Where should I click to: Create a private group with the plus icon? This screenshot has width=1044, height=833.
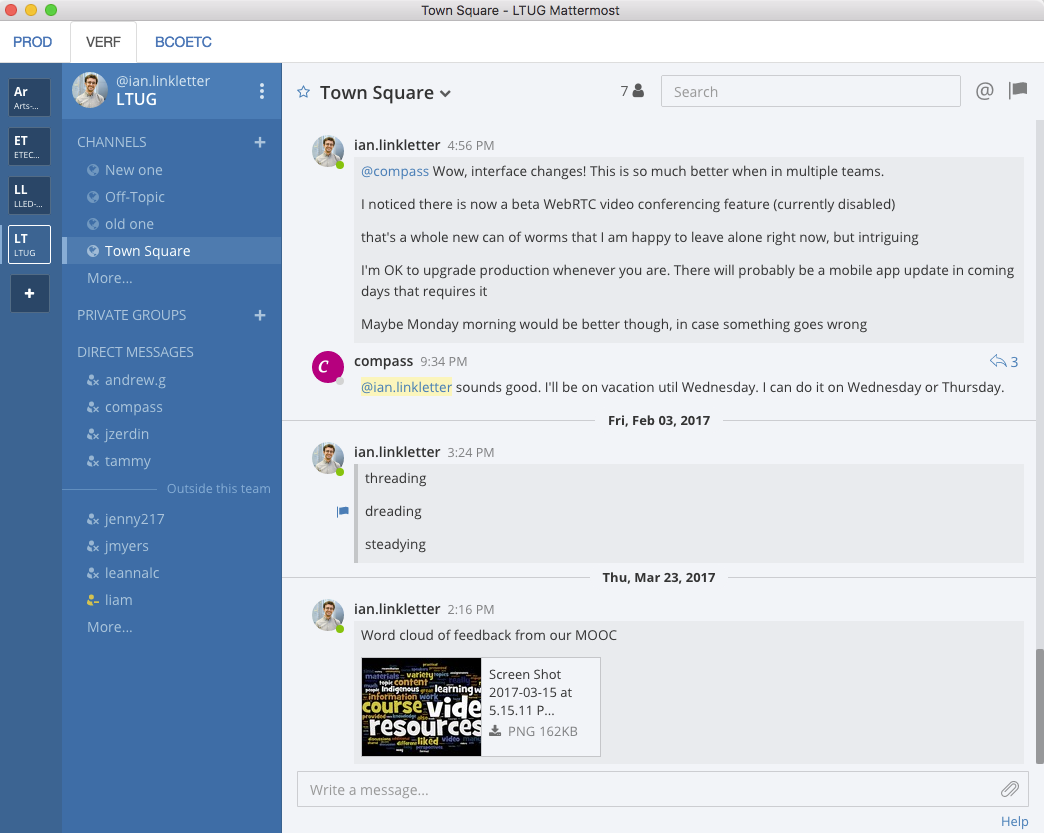click(x=259, y=314)
